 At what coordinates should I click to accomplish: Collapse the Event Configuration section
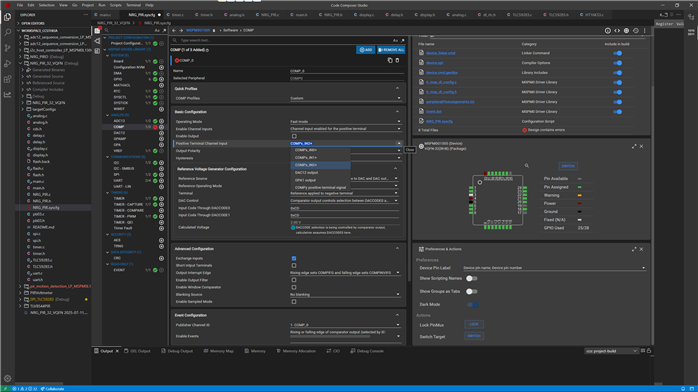coord(397,315)
